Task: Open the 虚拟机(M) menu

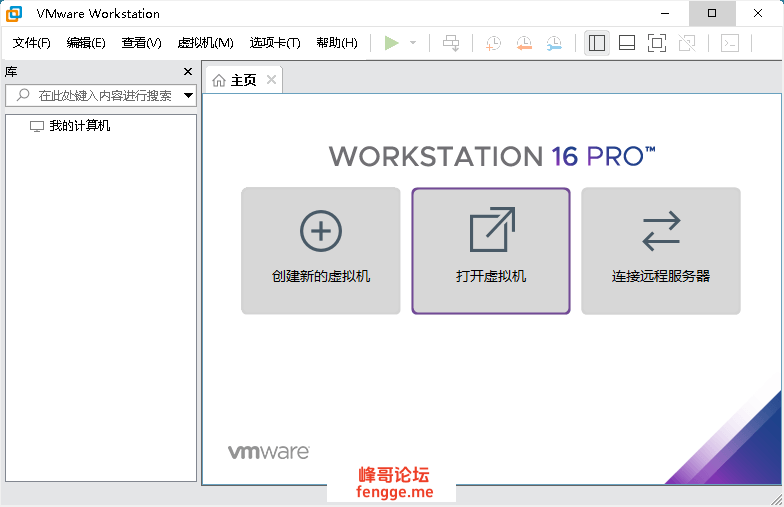Action: pos(206,43)
